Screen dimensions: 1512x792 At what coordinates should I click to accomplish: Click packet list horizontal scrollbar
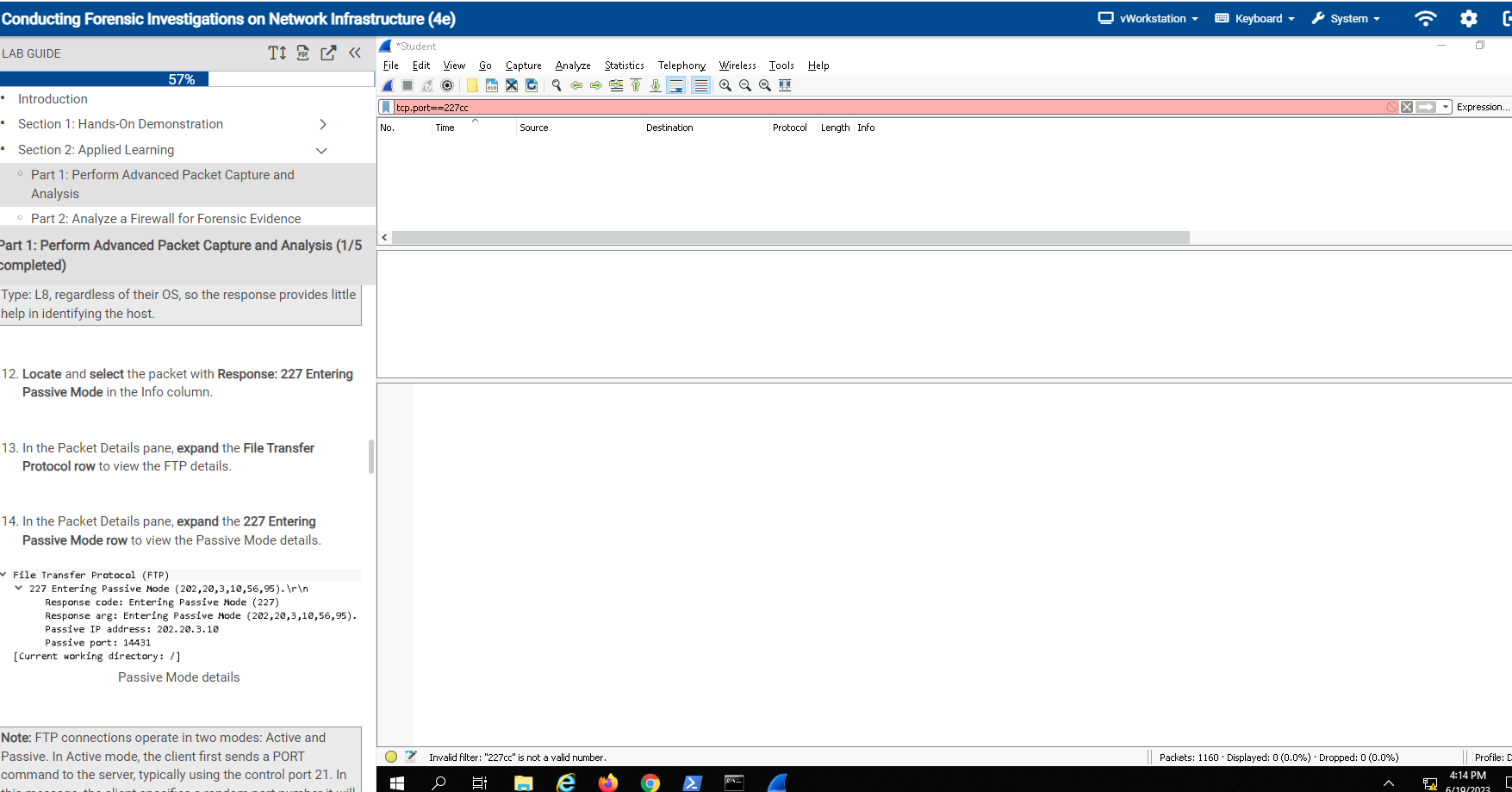point(791,237)
